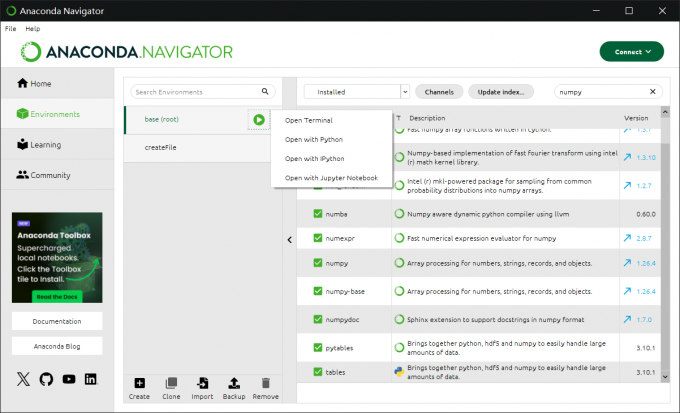Screen dimensions: 680x413
Task: Click the Create environment icon
Action: click(140, 383)
